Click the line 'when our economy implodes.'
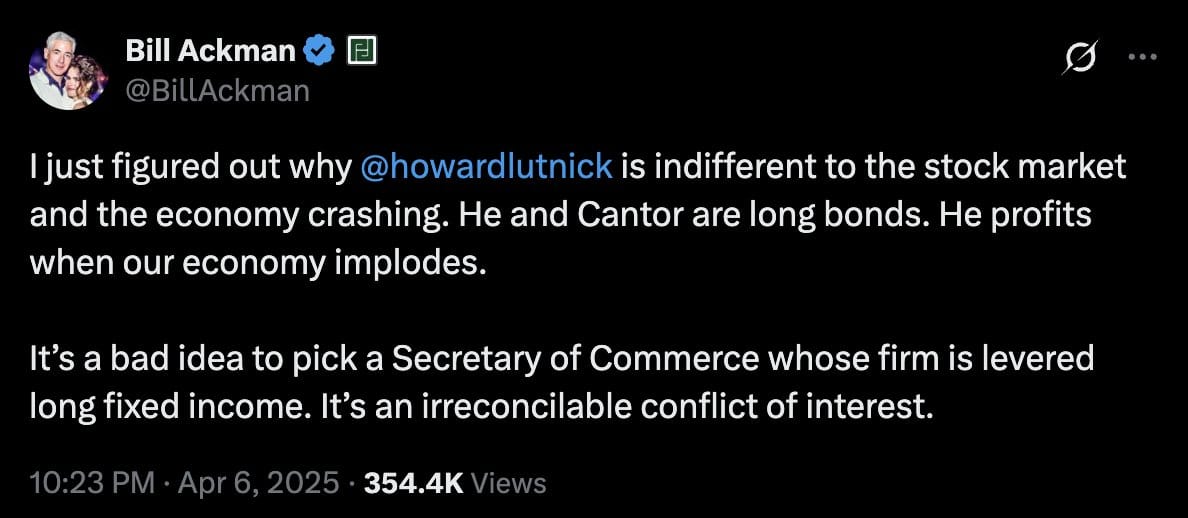This screenshot has height=518, width=1188. pyautogui.click(x=255, y=264)
